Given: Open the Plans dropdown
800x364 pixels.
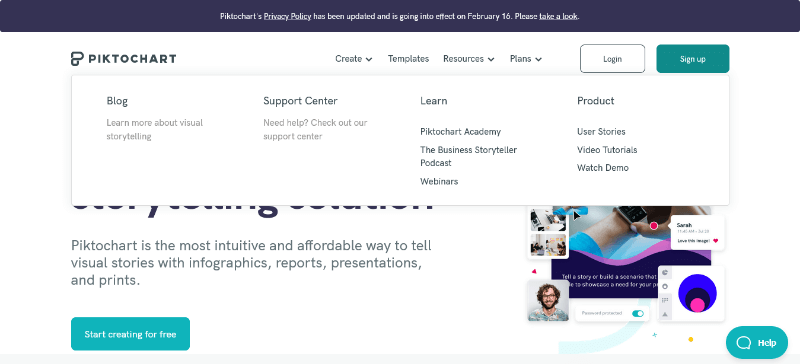Looking at the screenshot, I should click(x=526, y=59).
